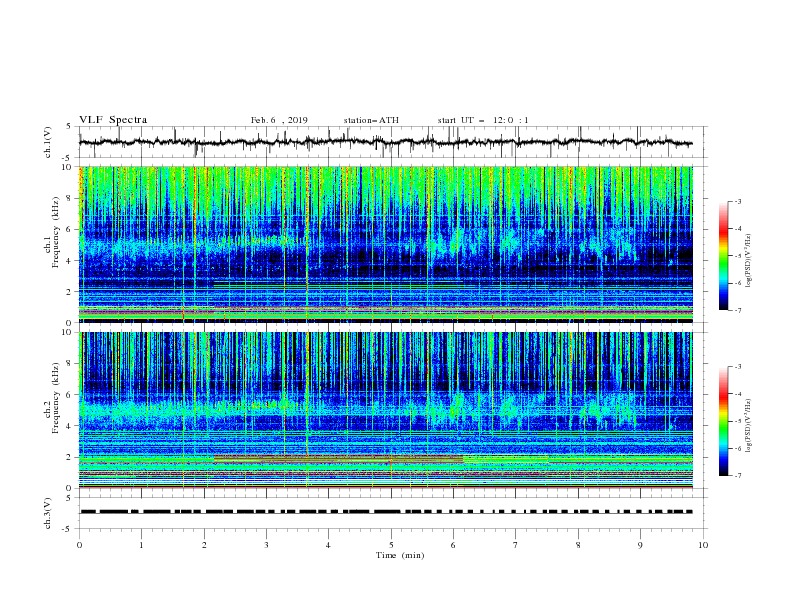792x612 pixels.
Task: Select the "start UT = 12: 0 : 1" text
Action: click(483, 120)
